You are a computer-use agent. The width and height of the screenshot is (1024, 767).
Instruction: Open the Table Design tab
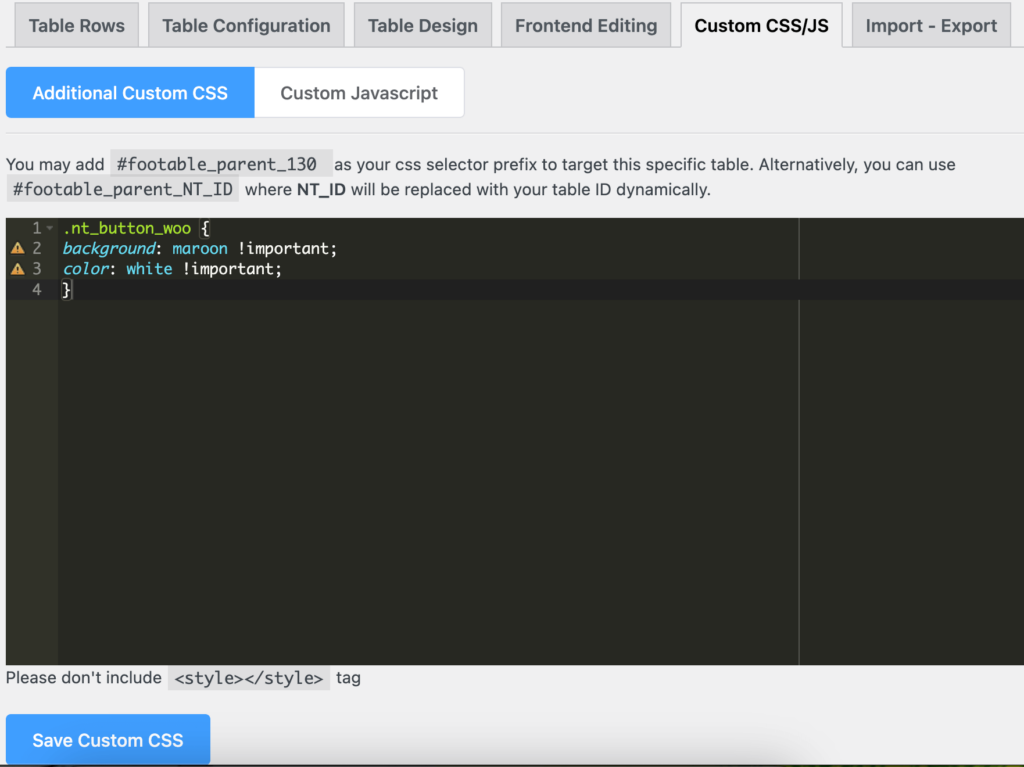[x=423, y=25]
